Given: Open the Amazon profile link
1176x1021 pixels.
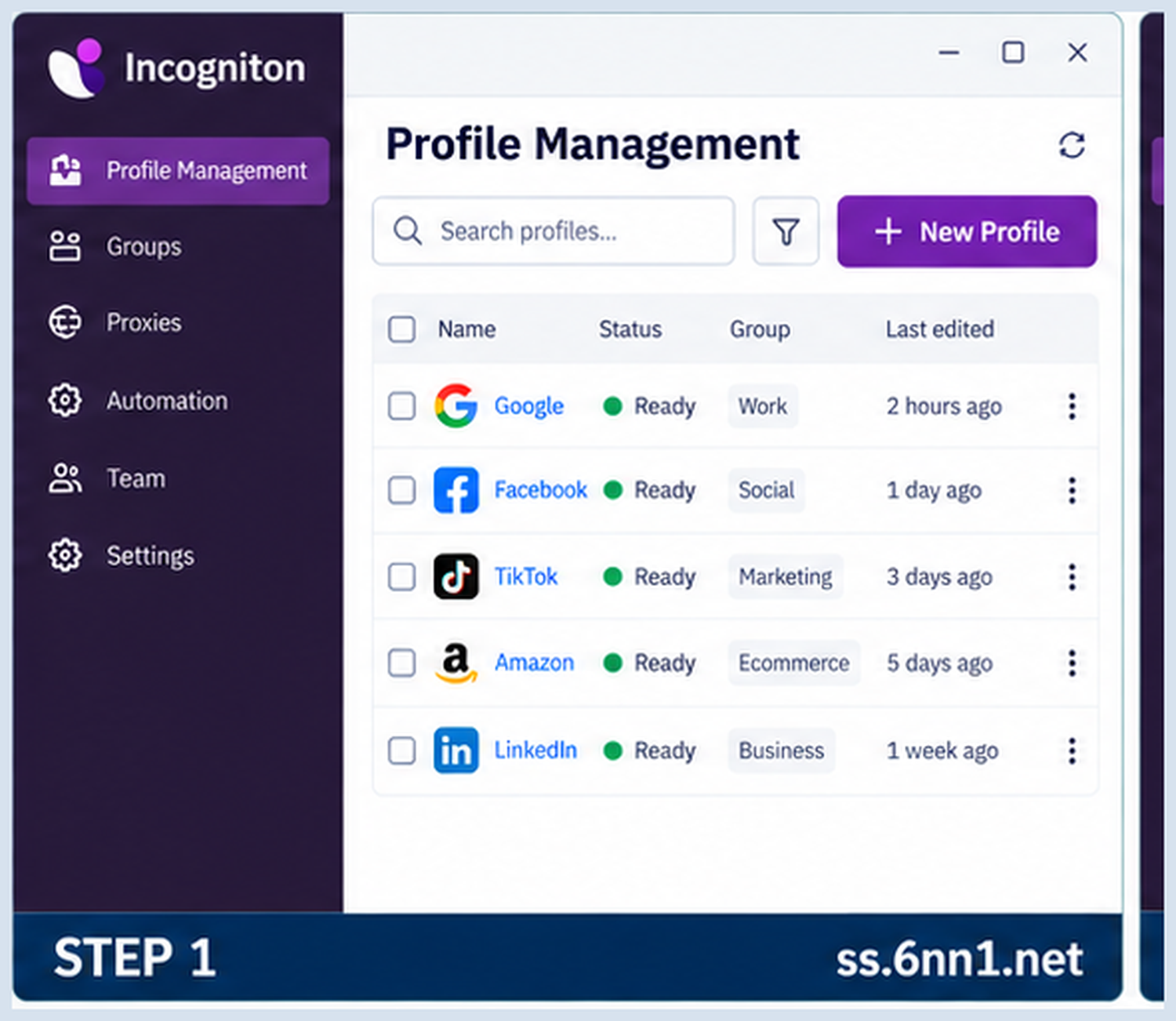Looking at the screenshot, I should point(534,663).
